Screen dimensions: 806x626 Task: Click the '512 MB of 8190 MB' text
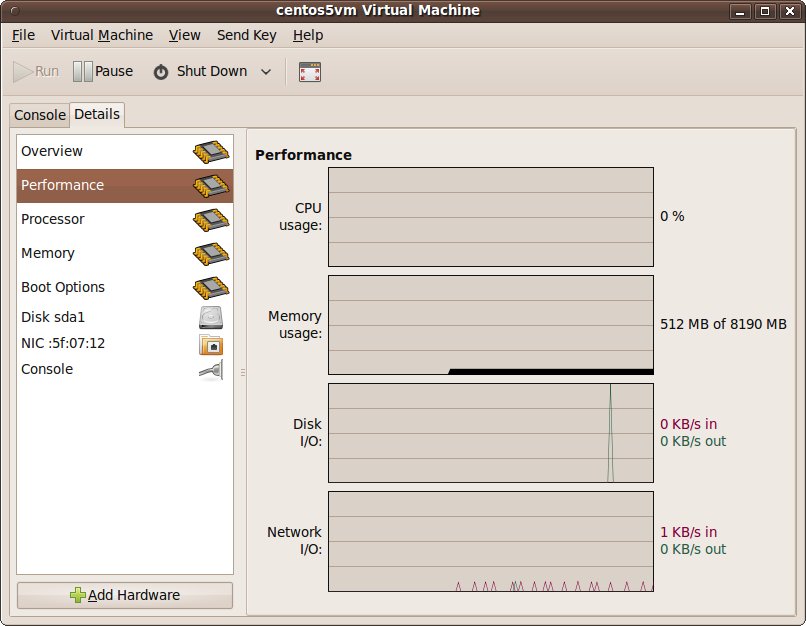pyautogui.click(x=723, y=324)
